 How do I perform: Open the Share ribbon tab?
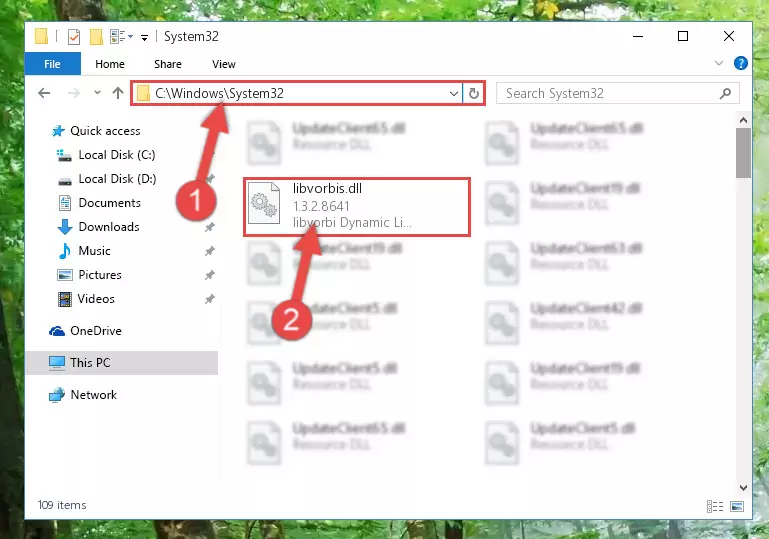(x=168, y=64)
